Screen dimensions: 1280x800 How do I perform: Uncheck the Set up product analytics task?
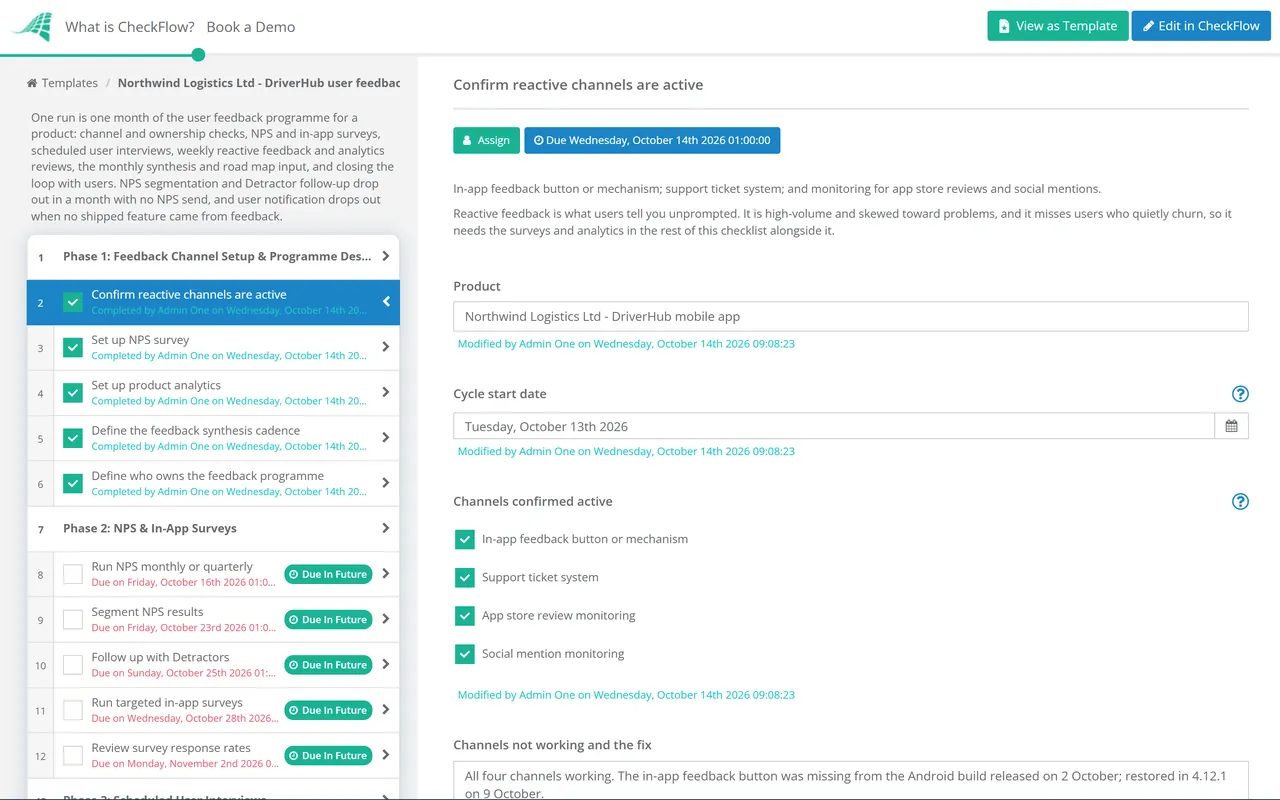pos(73,393)
